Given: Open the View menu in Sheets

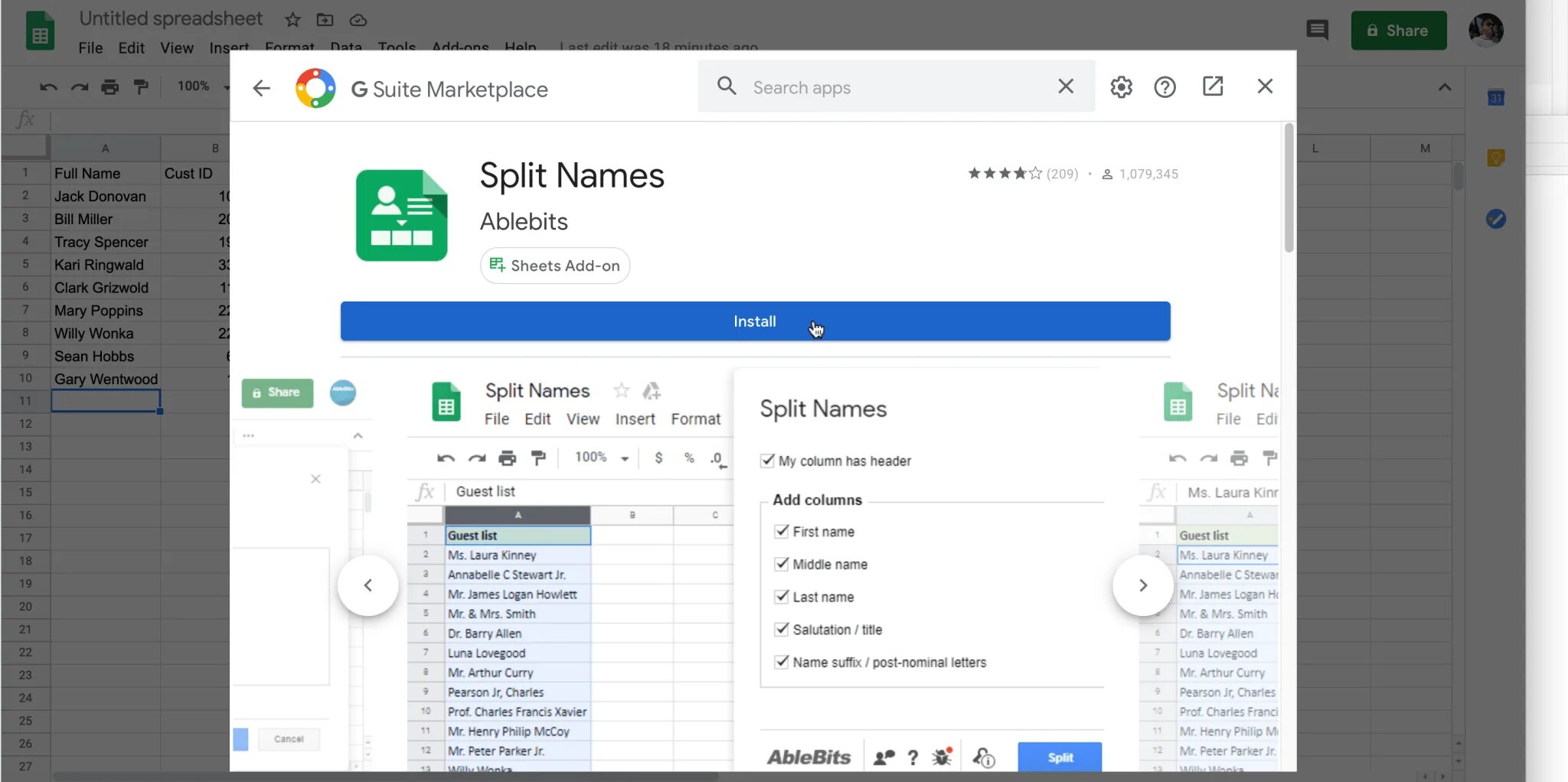Looking at the screenshot, I should (x=177, y=48).
